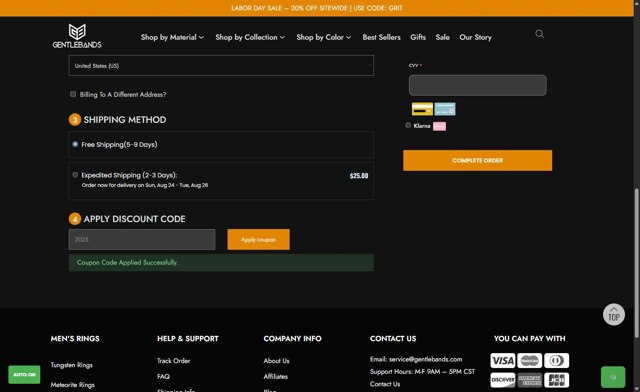This screenshot has height=392, width=640.
Task: Click the Gentlebands logo
Action: pyautogui.click(x=77, y=36)
